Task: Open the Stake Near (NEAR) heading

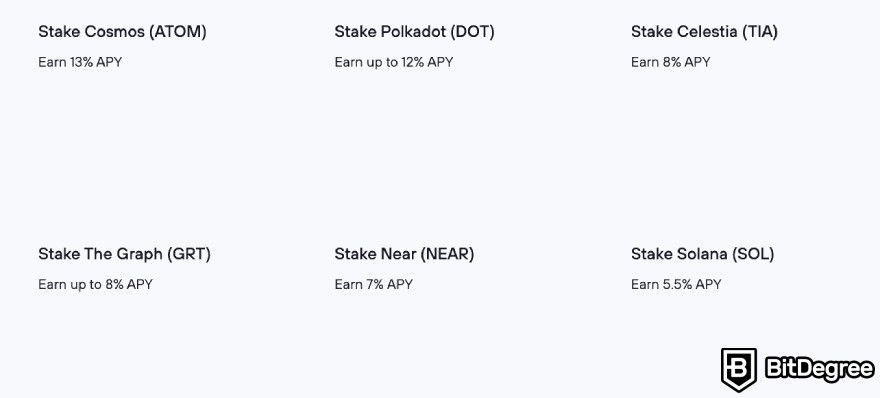Action: pos(404,254)
